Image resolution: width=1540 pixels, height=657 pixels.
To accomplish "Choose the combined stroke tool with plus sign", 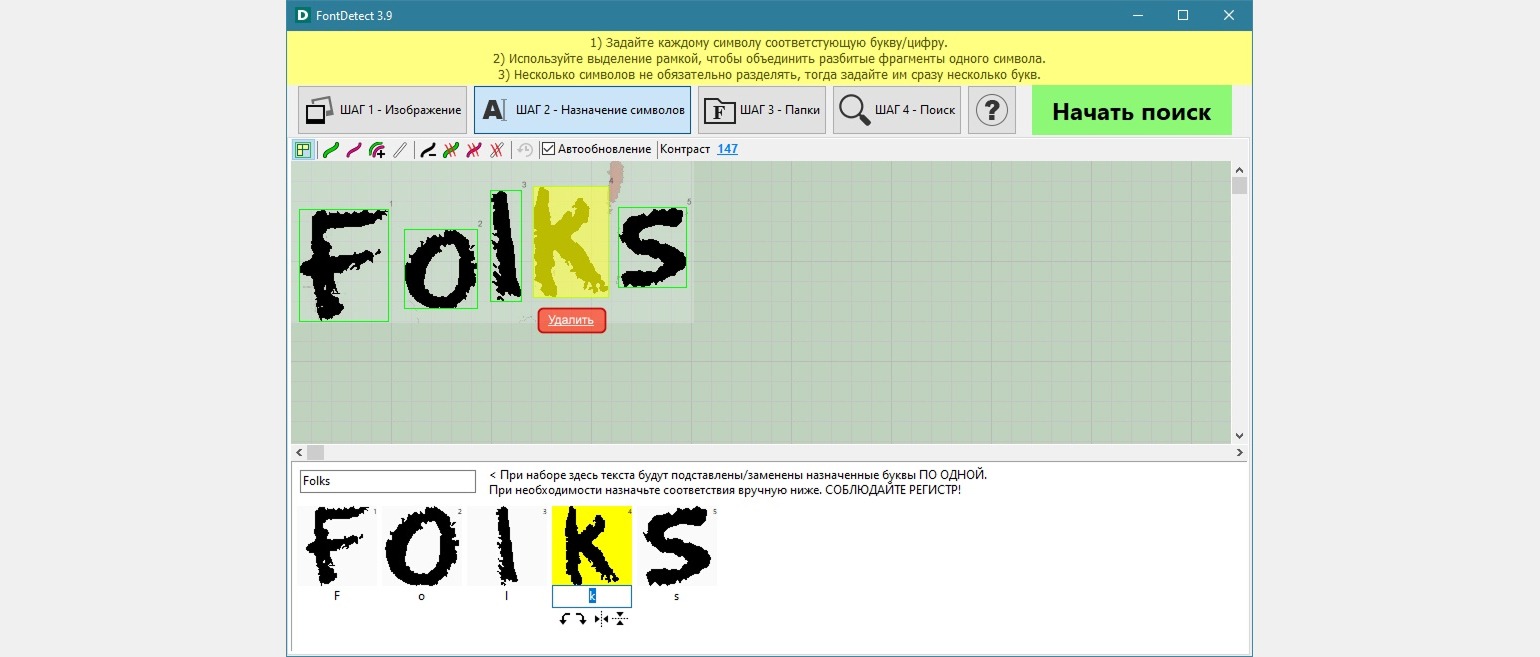I will coord(377,150).
